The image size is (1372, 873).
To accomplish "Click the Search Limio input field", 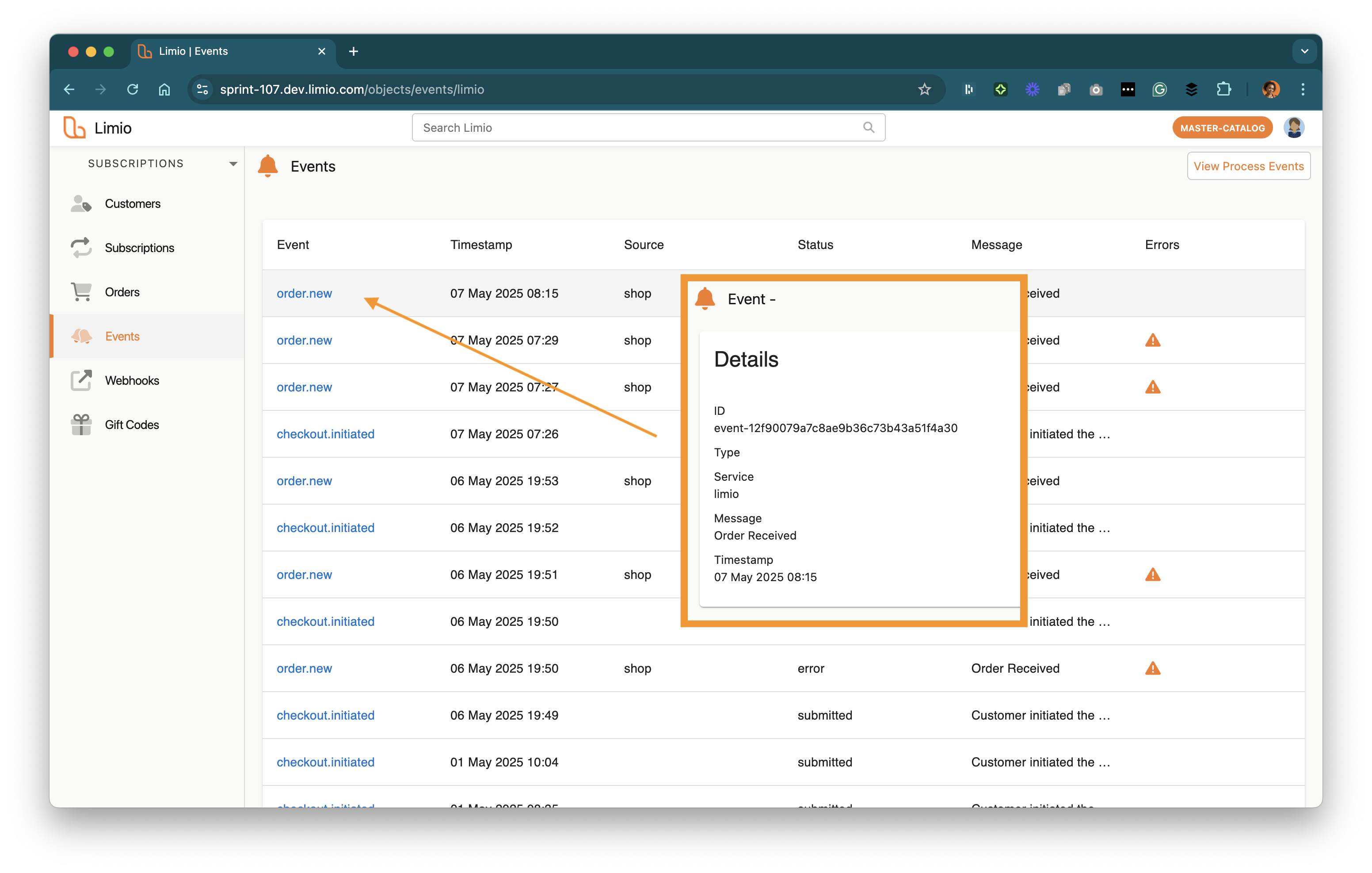I will (638, 127).
